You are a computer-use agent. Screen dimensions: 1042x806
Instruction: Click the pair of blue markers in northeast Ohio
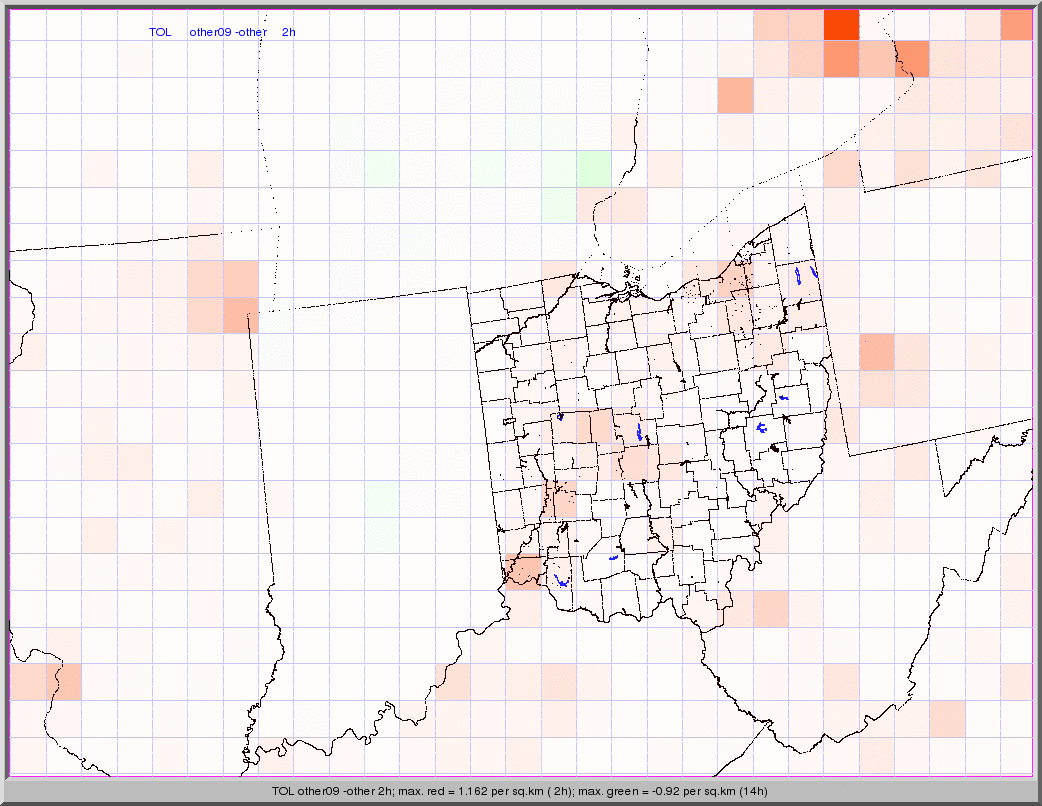pyautogui.click(x=805, y=272)
